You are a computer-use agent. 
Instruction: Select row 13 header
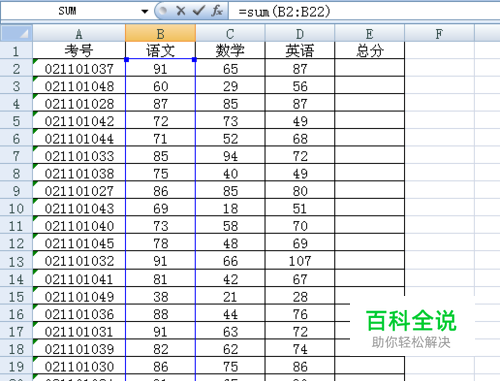(x=16, y=261)
